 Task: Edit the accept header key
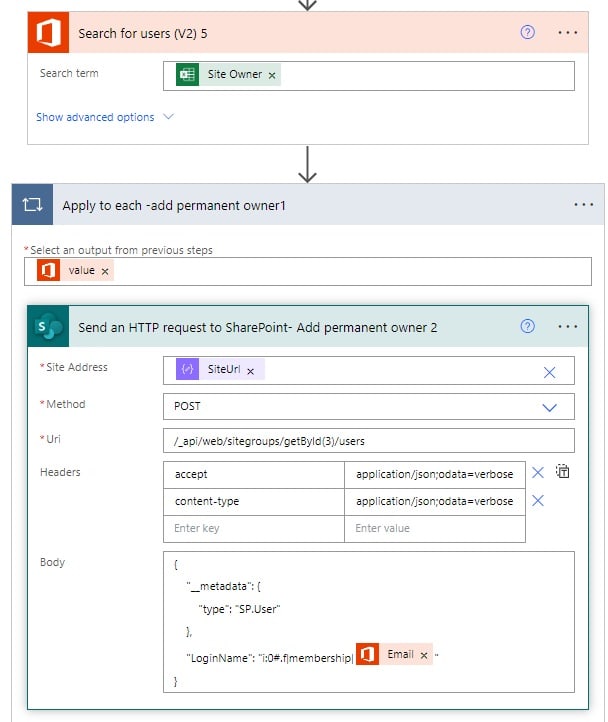pos(254,475)
